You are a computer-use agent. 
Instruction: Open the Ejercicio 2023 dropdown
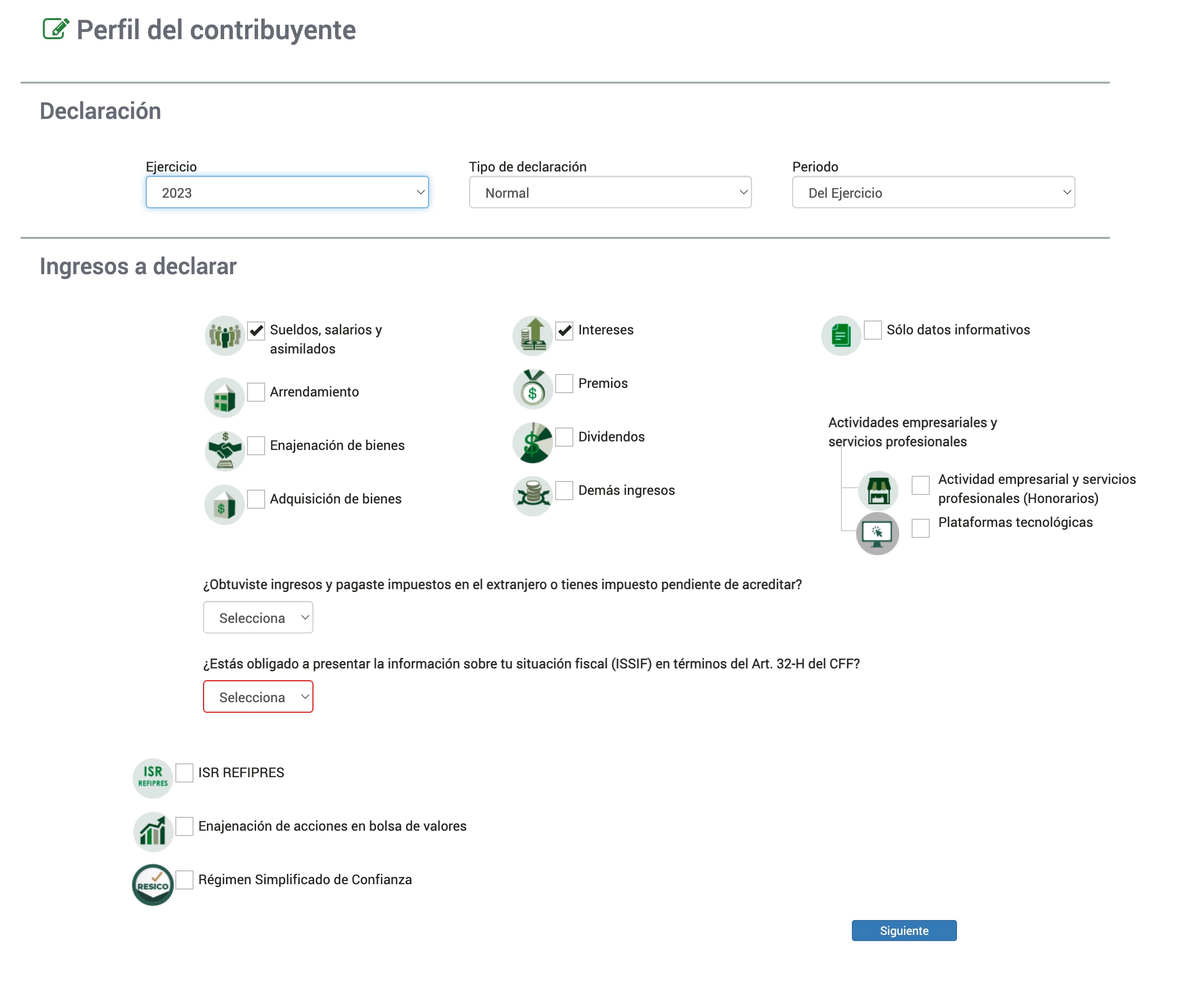coord(287,193)
